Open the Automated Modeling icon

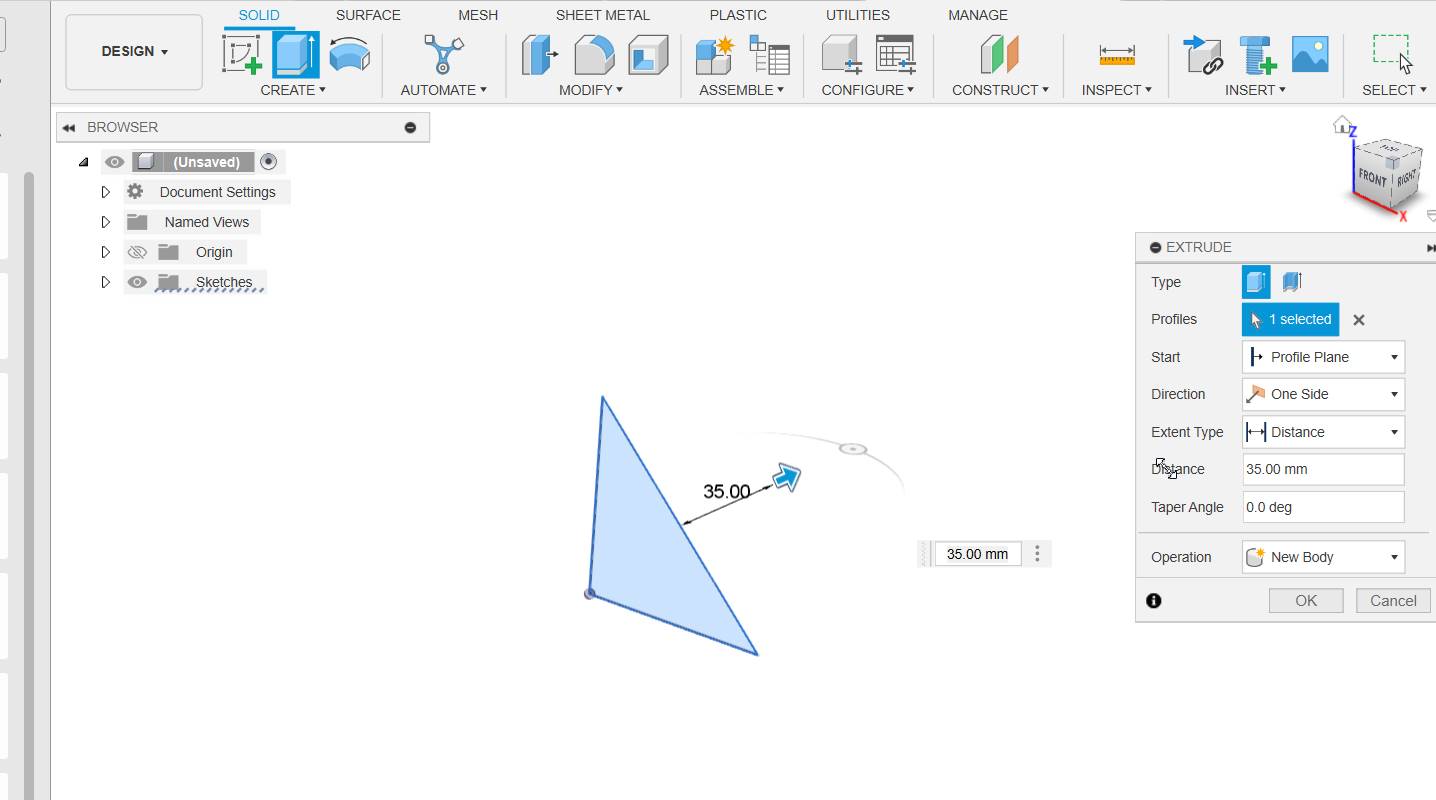443,55
